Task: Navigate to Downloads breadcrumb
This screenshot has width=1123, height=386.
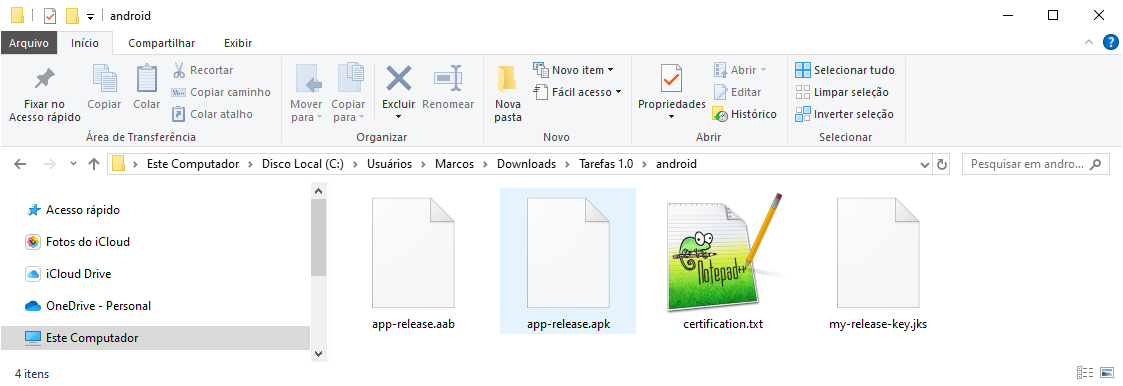Action: coord(526,164)
